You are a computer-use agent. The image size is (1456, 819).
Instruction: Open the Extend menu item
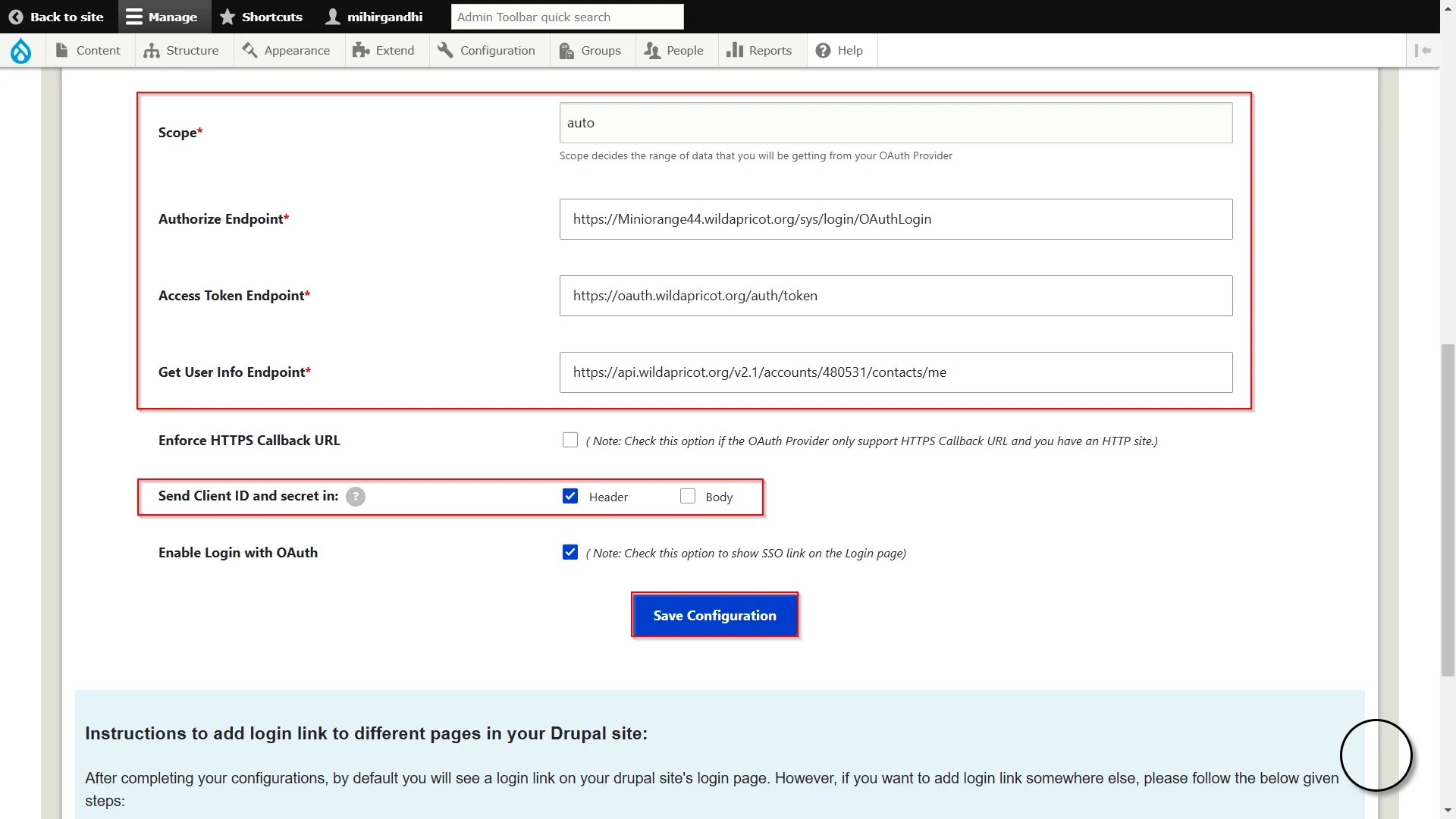click(x=395, y=50)
